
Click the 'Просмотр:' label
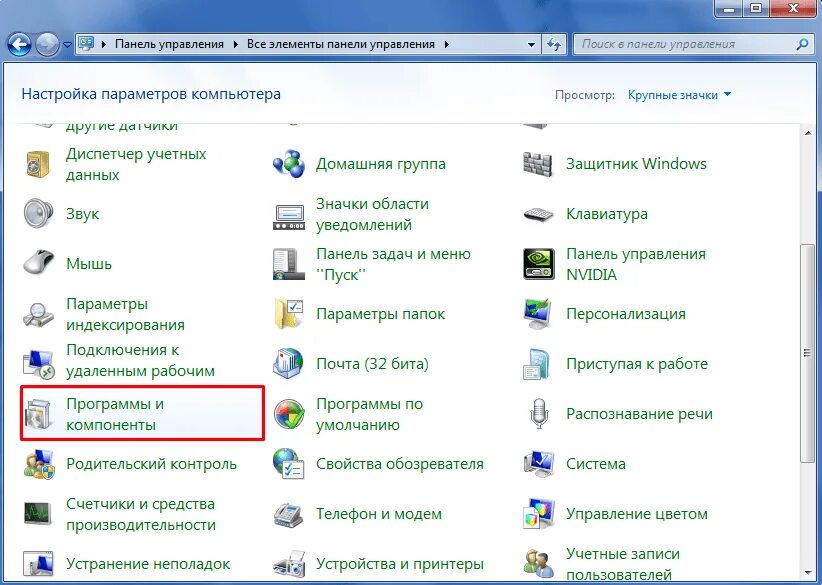pos(585,95)
